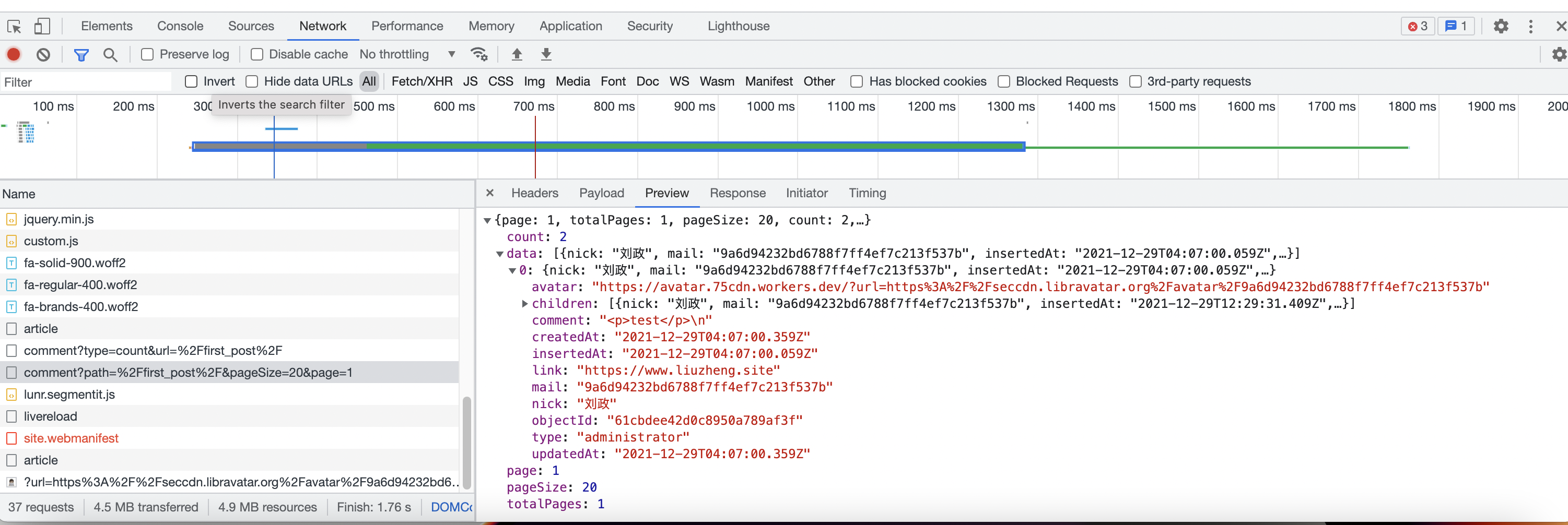Open network conditions wifi icon
Image resolution: width=1568 pixels, height=525 pixels.
click(x=479, y=54)
